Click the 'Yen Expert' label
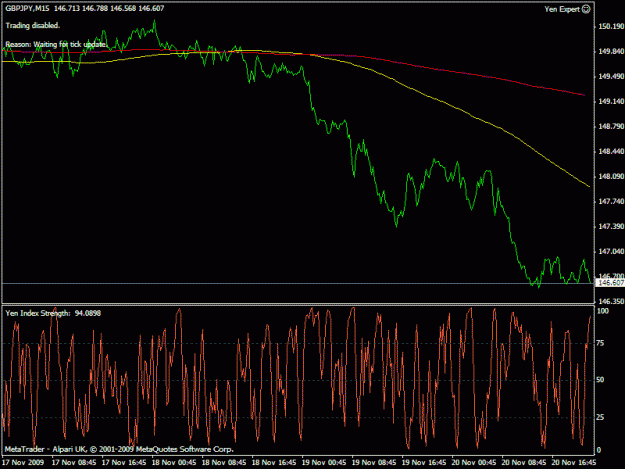Screen dimensions: 625x469 click(562, 9)
